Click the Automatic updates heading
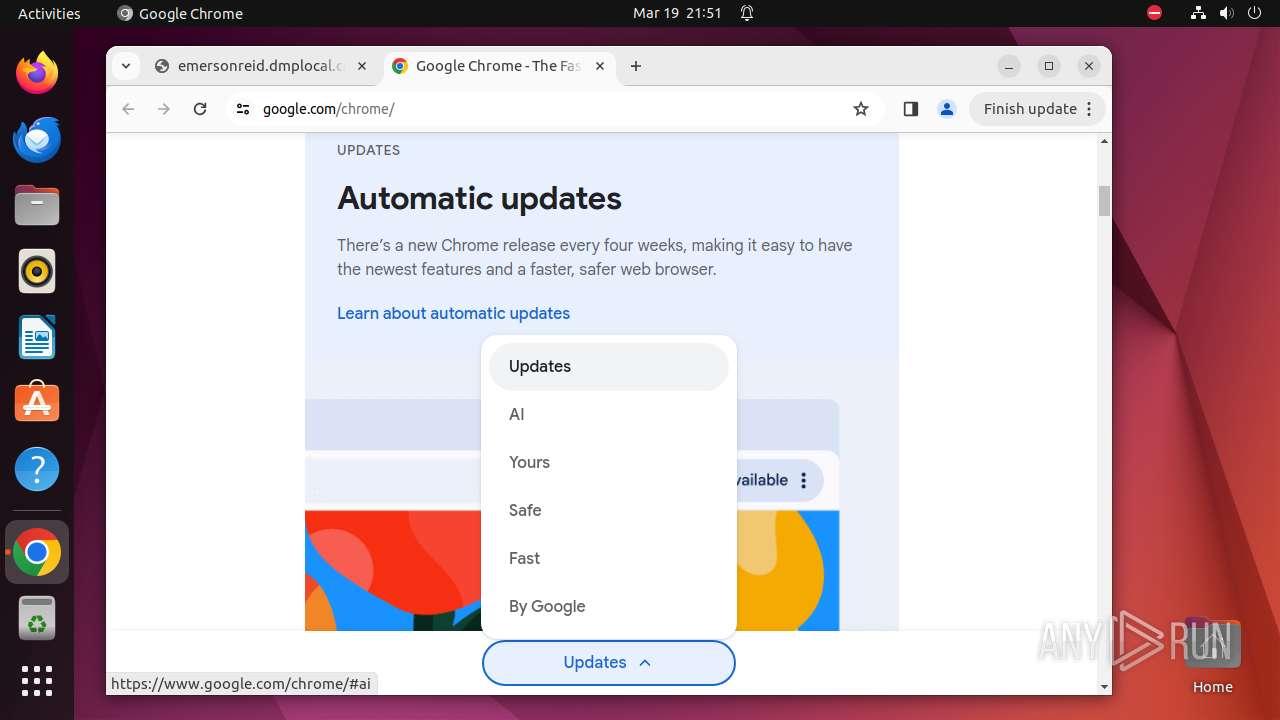Screen dimensions: 1280x720 pyautogui.click(x=479, y=198)
